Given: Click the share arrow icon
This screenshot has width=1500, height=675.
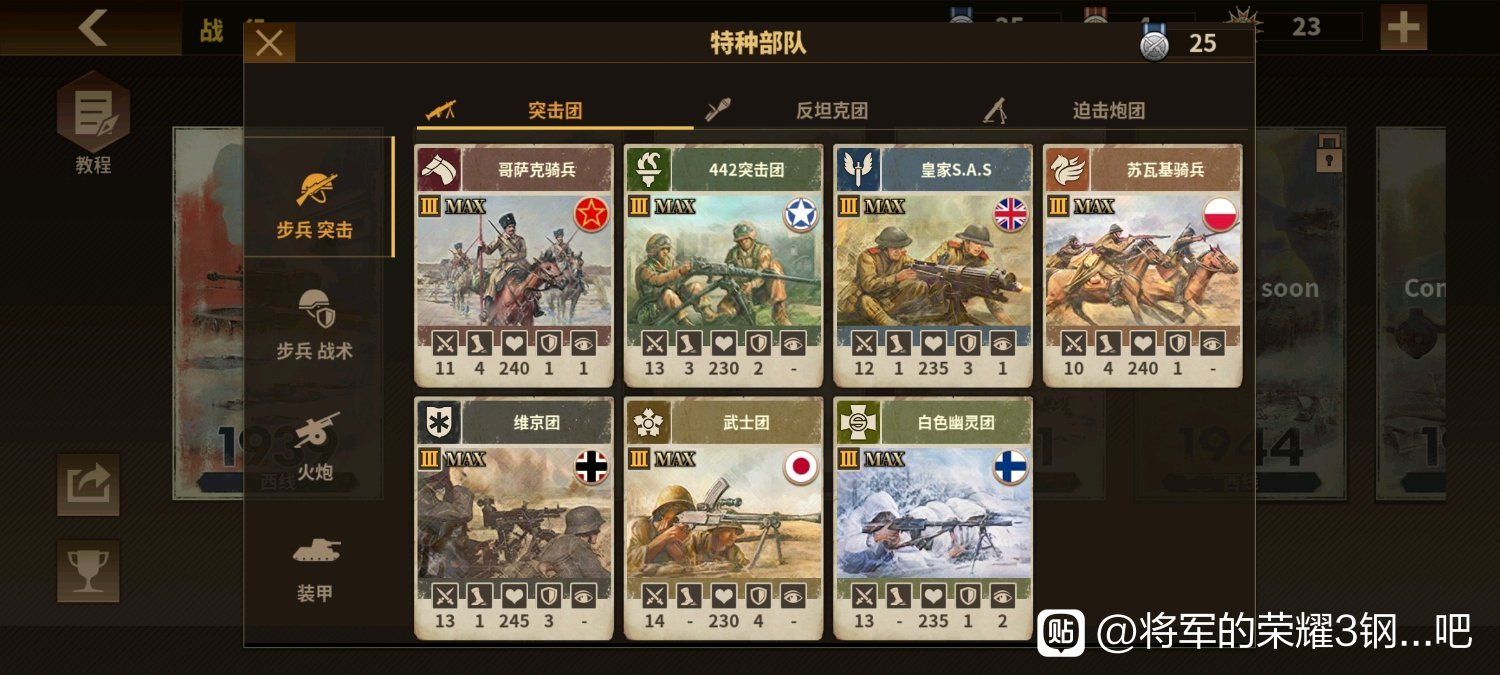Looking at the screenshot, I should click(88, 485).
